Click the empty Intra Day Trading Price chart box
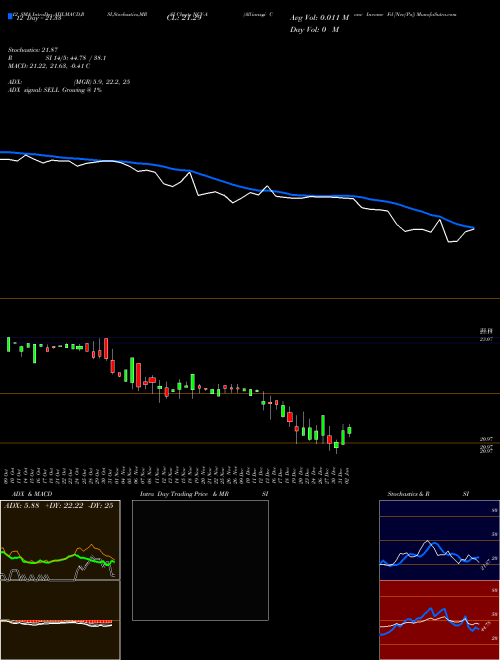The height and width of the screenshot is (660, 500). [200, 560]
